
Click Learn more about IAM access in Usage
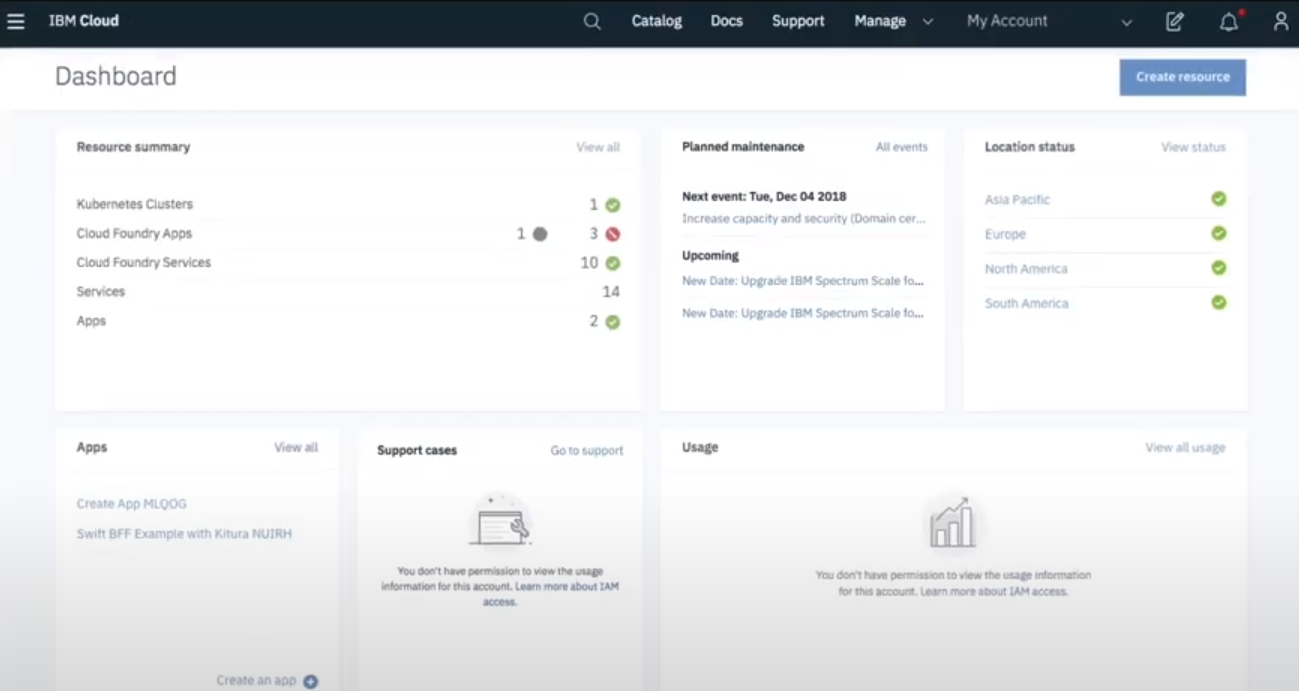[994, 592]
